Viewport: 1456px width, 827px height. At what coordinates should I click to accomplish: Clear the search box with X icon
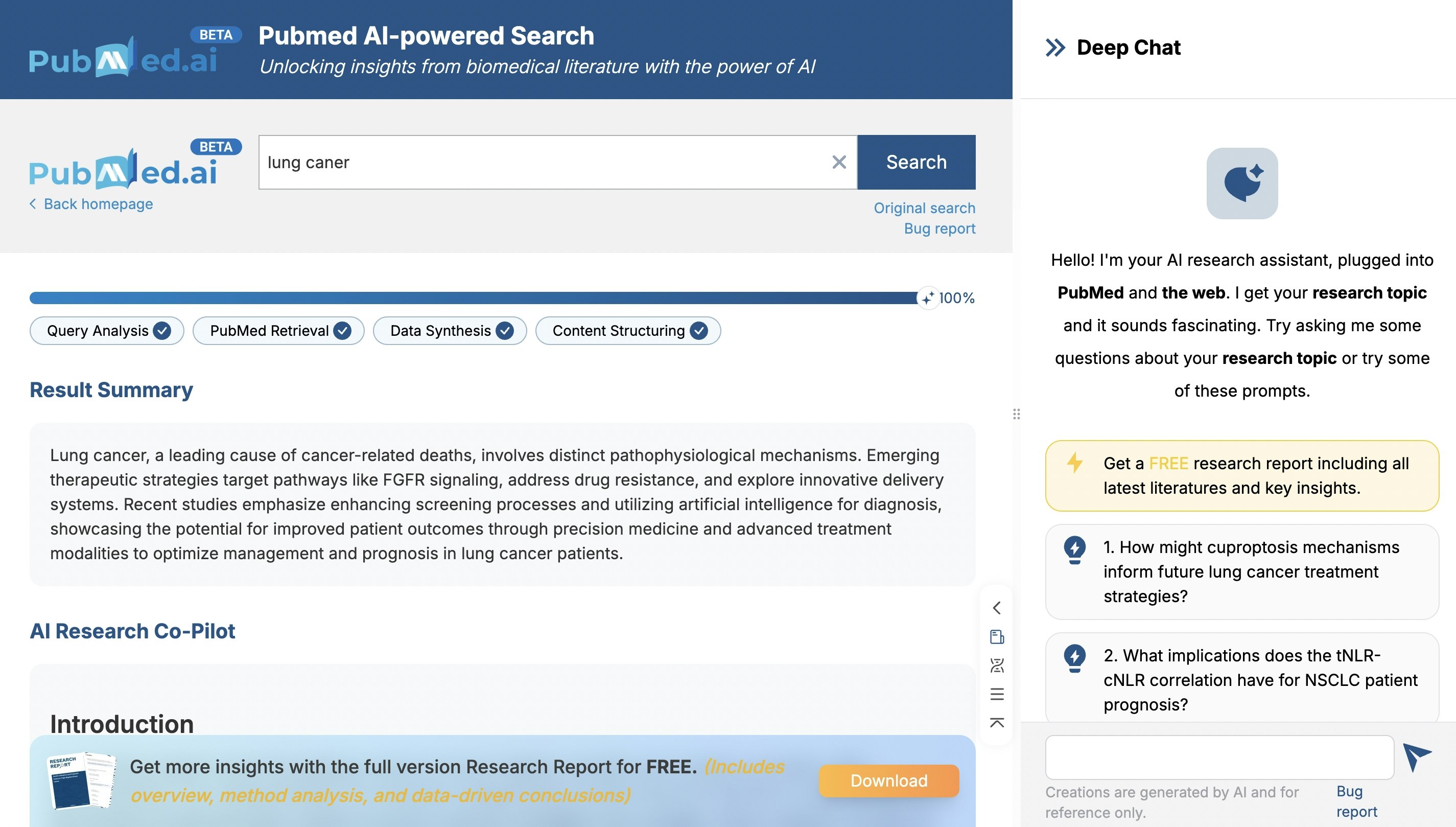point(839,163)
